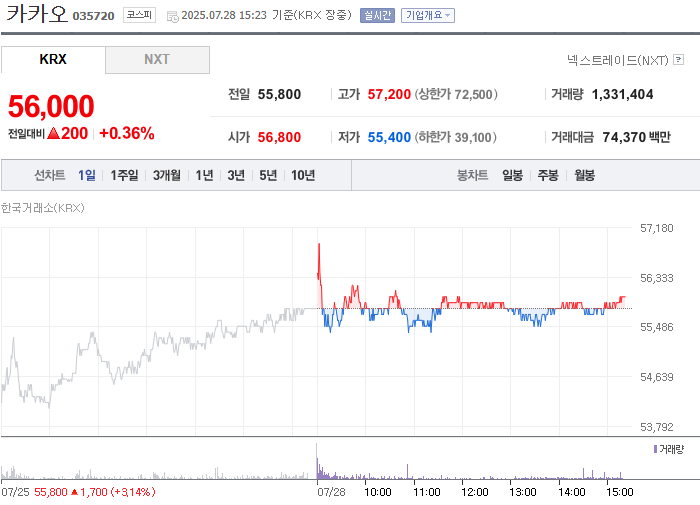This screenshot has height=505, width=700.
Task: Click the 선차트 label
Action: coord(50,175)
